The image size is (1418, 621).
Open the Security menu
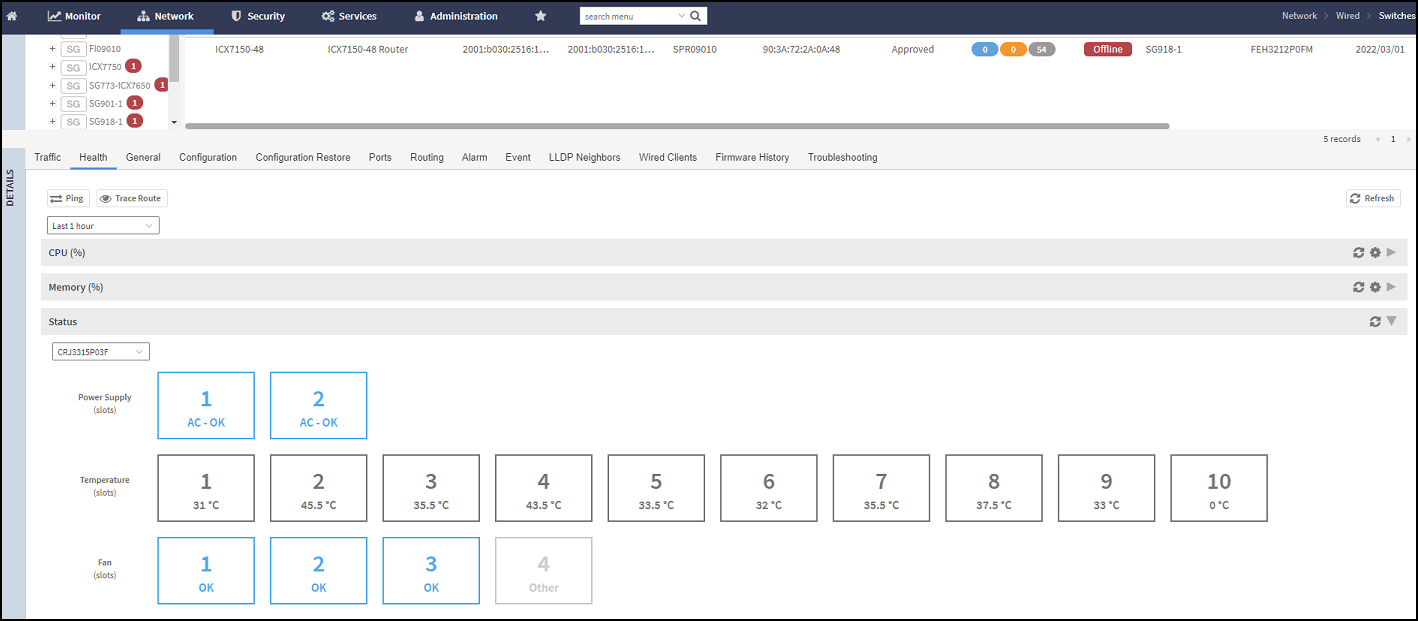pos(258,16)
